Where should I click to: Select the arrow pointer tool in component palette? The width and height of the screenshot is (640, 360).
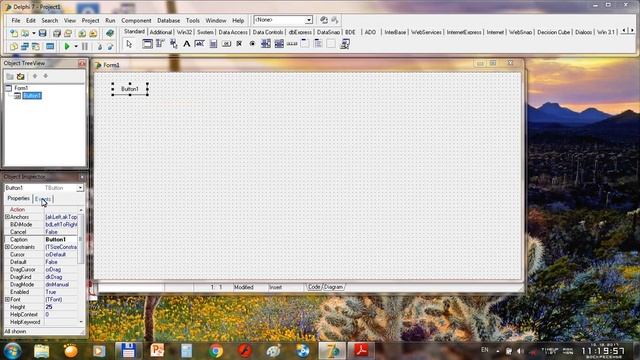point(129,44)
